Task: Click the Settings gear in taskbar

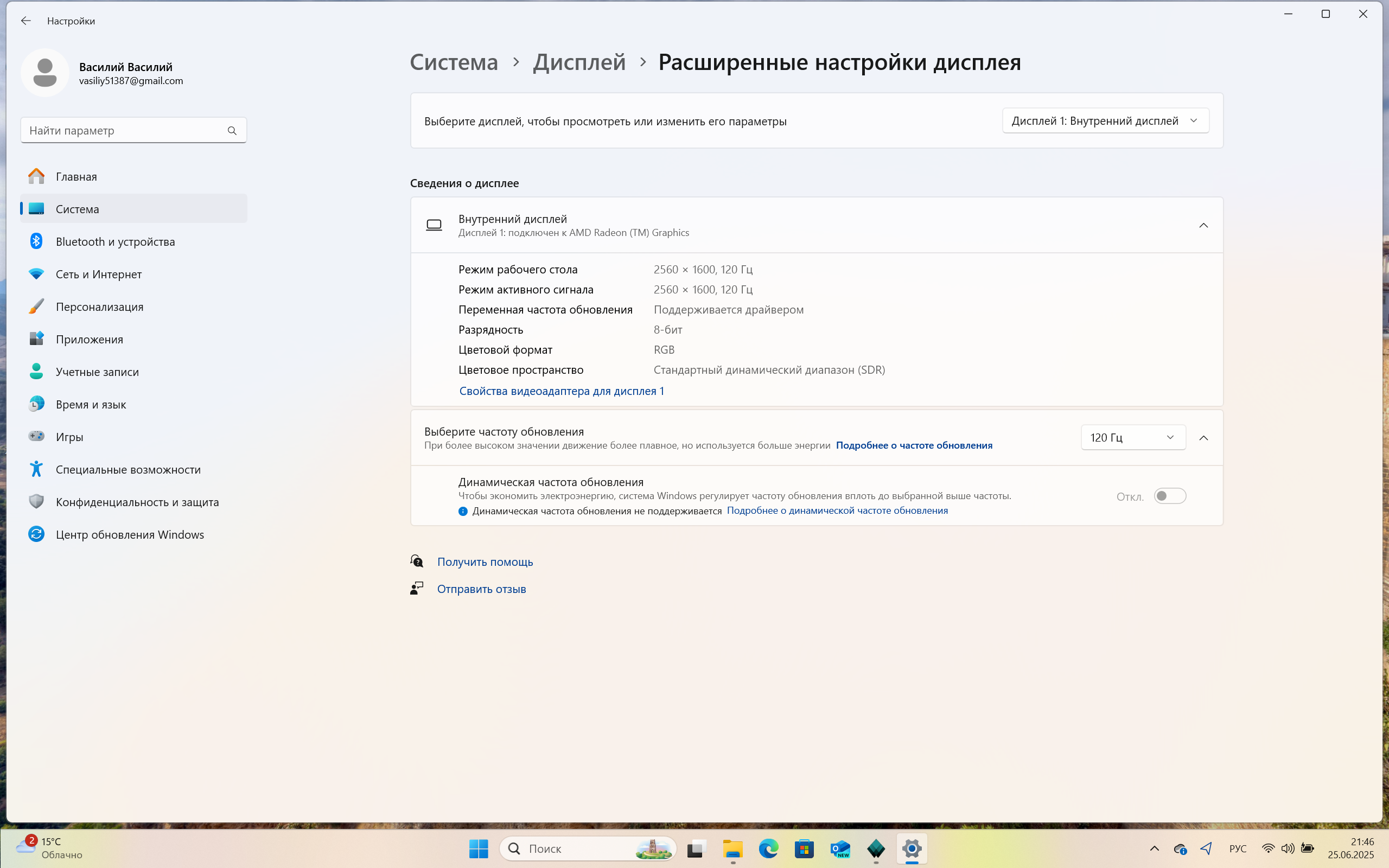Action: 912,848
